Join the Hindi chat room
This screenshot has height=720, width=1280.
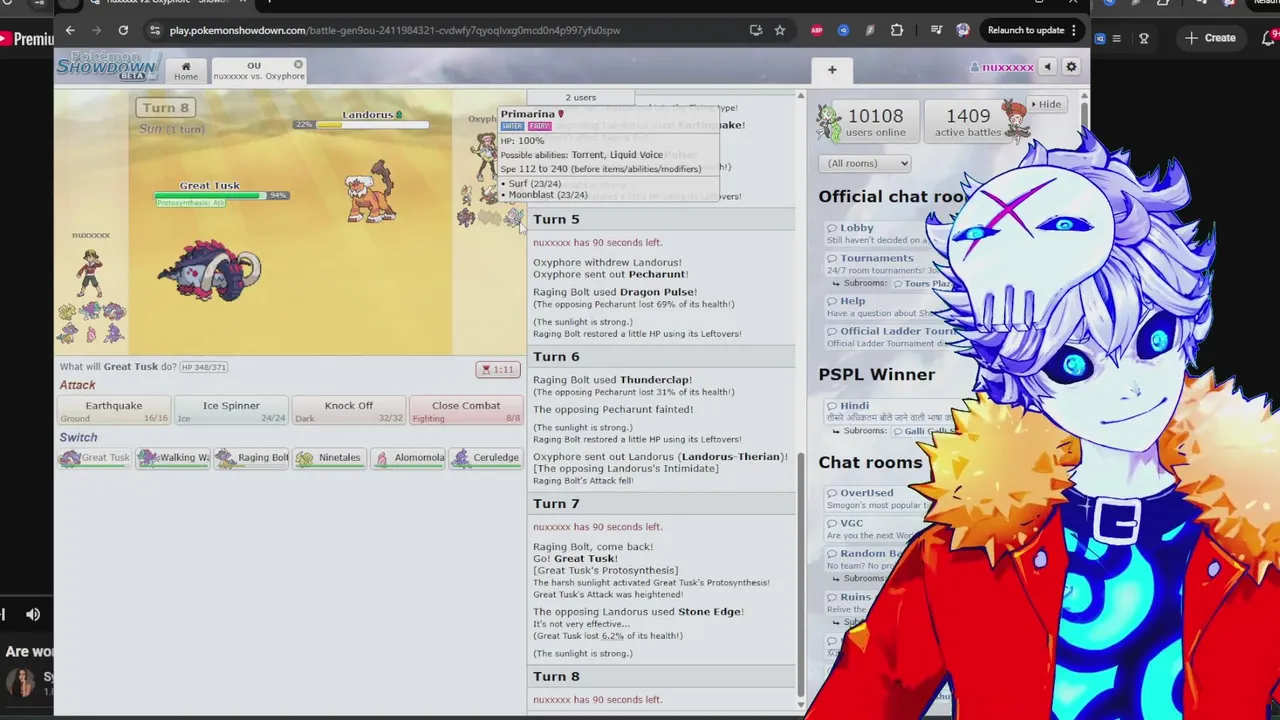pos(854,406)
